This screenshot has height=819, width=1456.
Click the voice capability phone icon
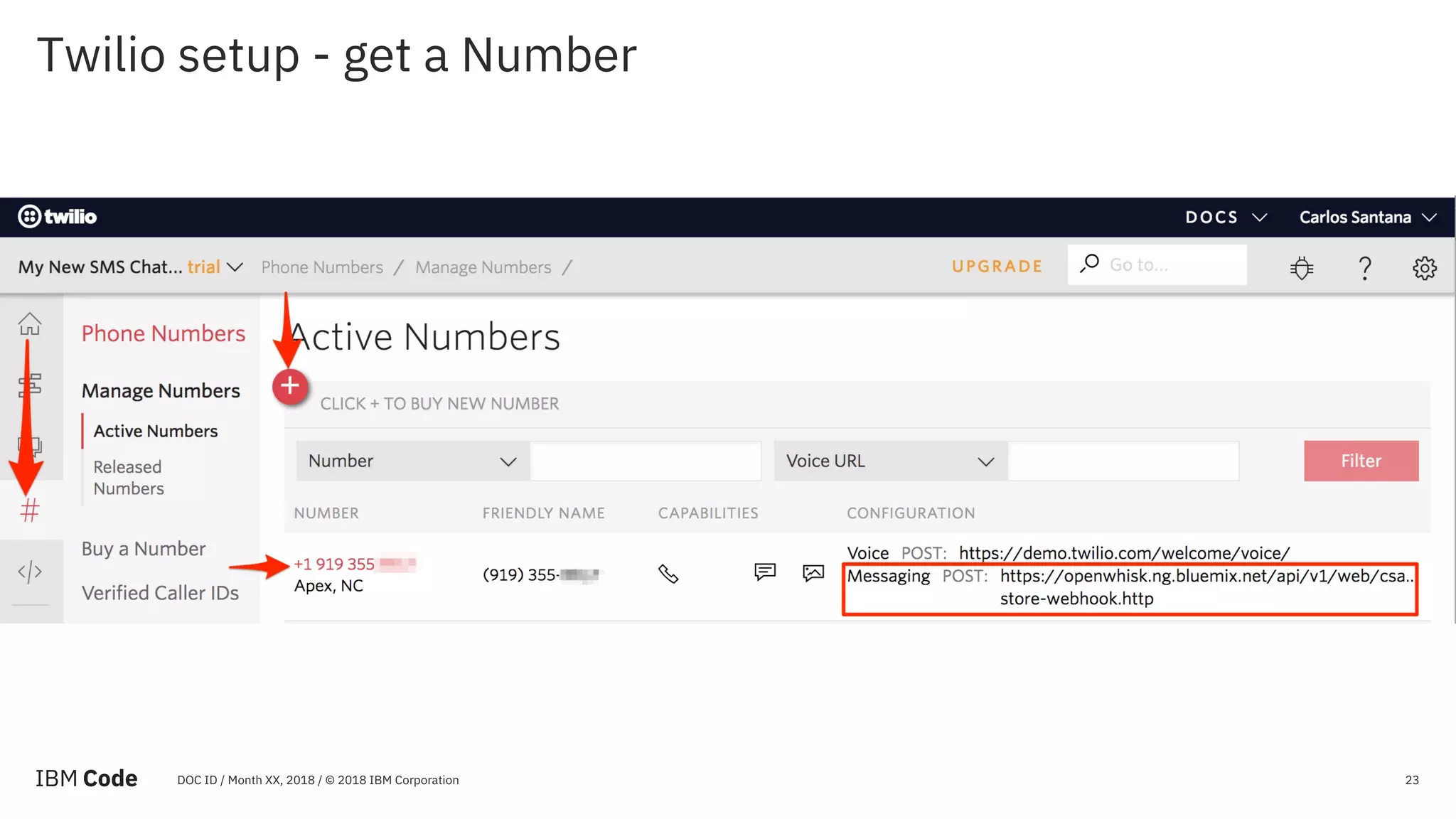668,573
